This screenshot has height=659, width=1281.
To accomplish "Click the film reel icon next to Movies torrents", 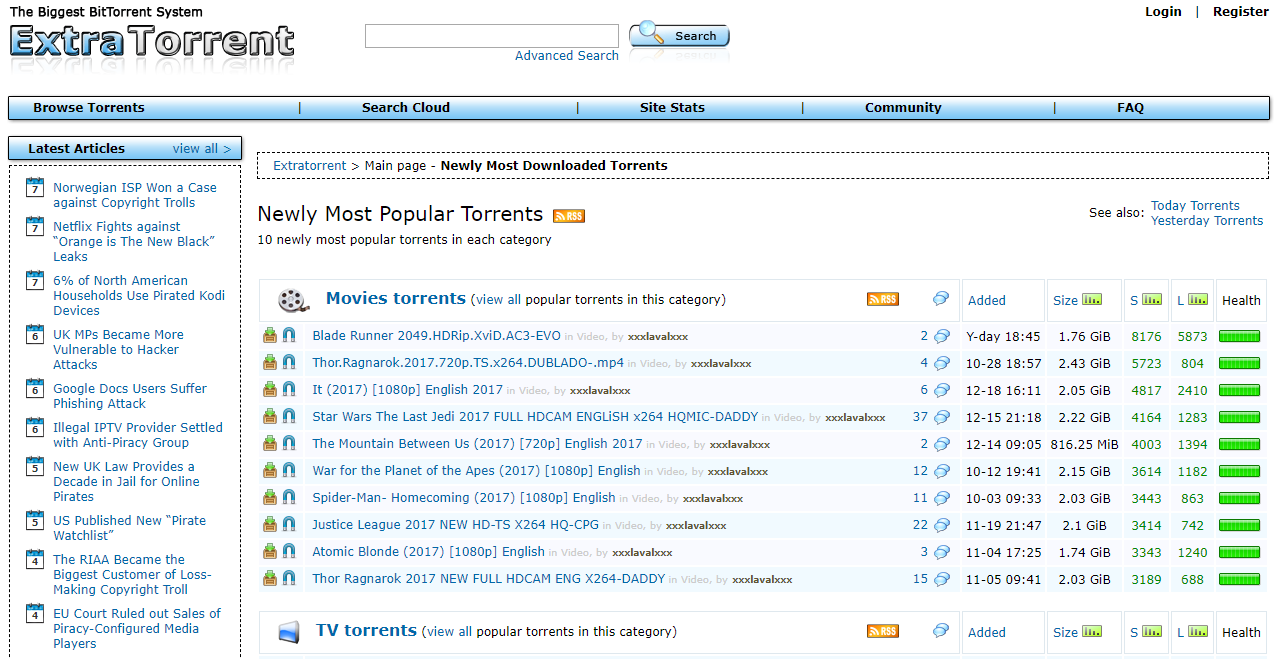I will click(291, 298).
